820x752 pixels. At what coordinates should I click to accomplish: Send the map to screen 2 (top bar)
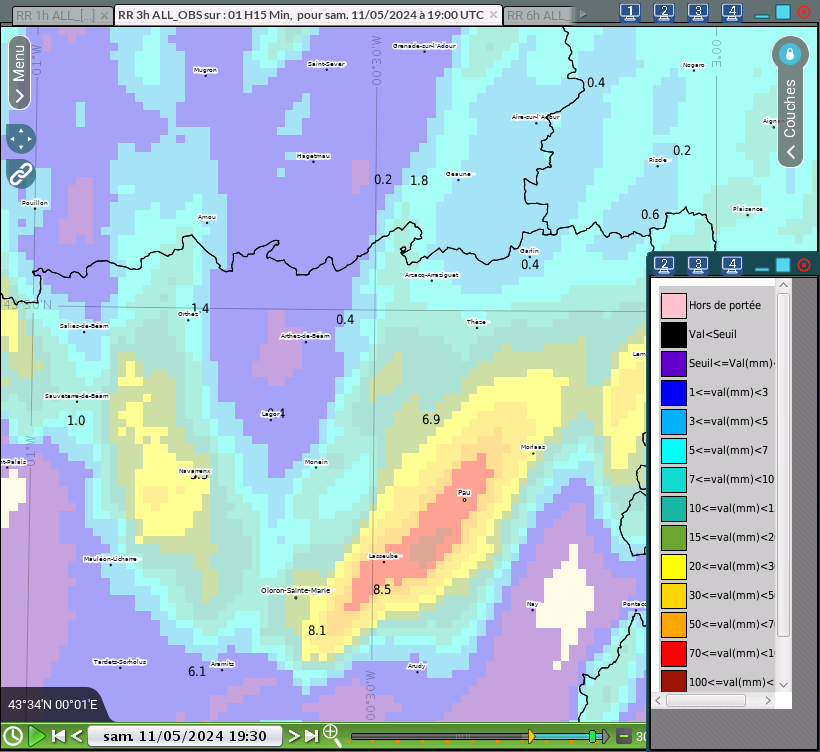pyautogui.click(x=664, y=12)
